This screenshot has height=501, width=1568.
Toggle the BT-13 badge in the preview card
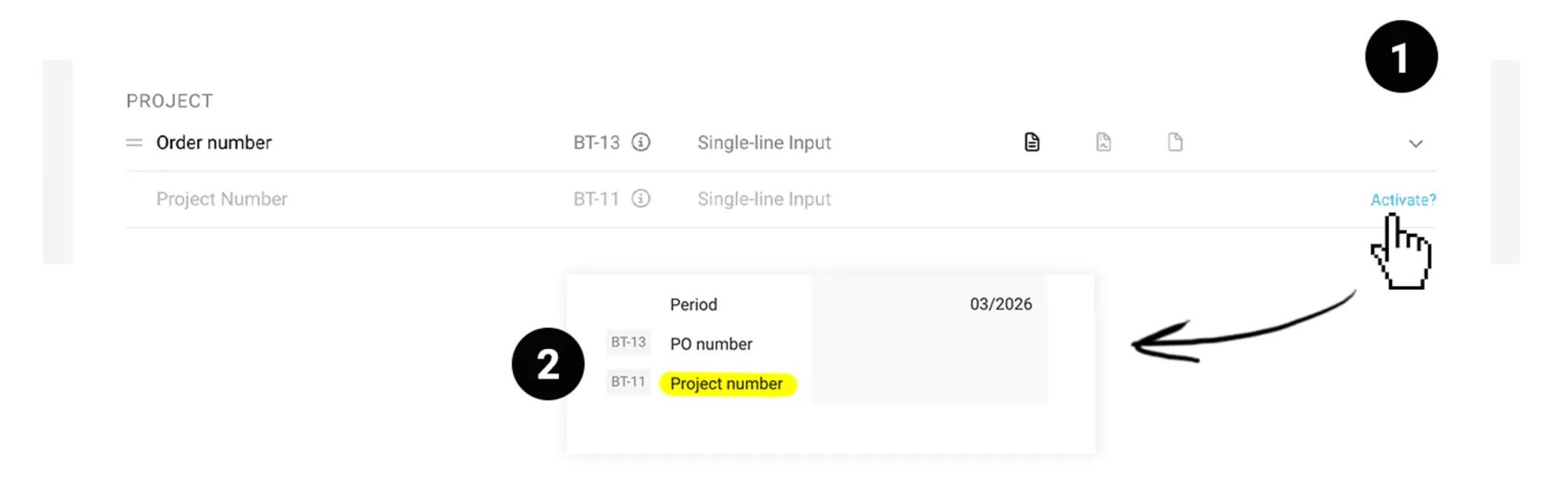[629, 343]
